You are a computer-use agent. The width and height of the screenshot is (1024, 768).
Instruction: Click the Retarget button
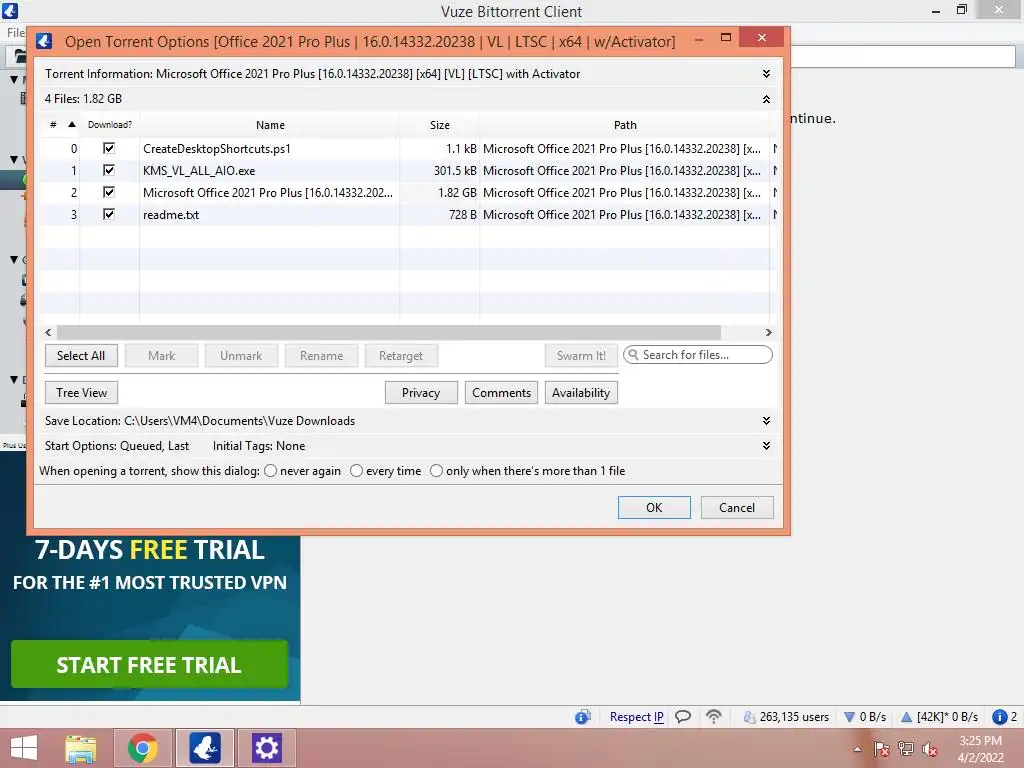pyautogui.click(x=401, y=356)
